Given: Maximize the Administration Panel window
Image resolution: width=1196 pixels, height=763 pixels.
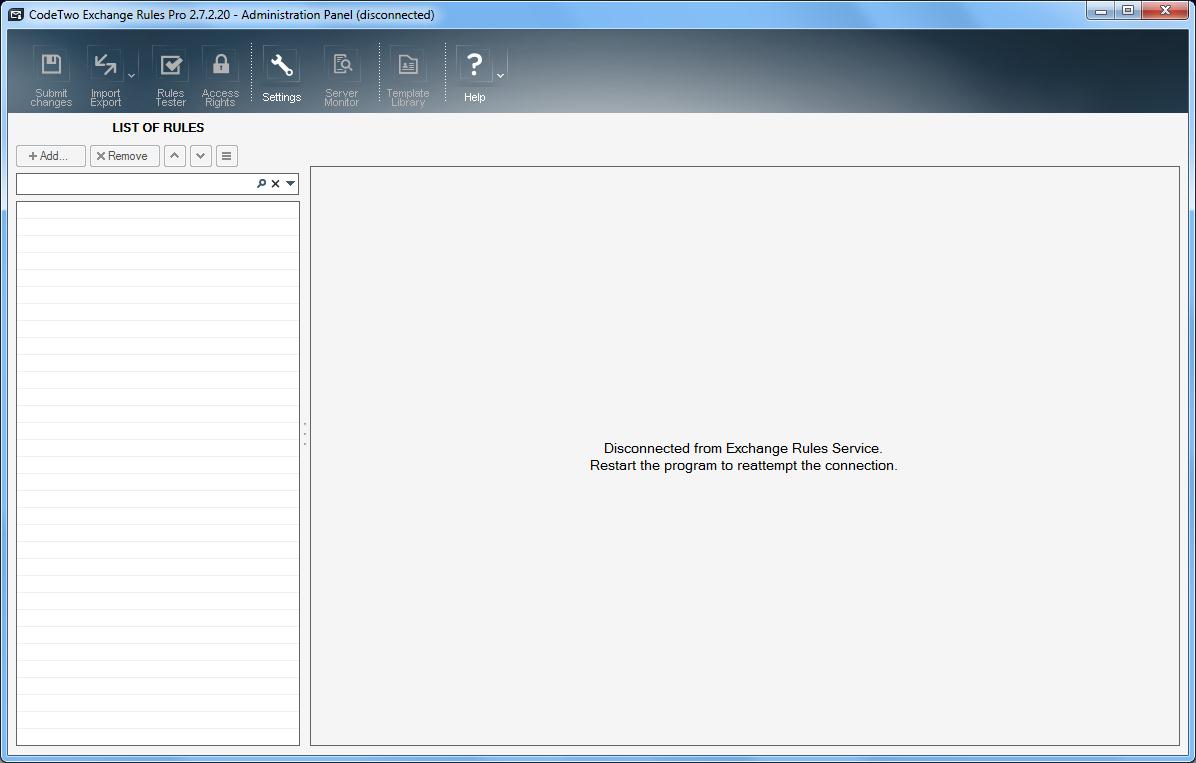Looking at the screenshot, I should [x=1128, y=11].
